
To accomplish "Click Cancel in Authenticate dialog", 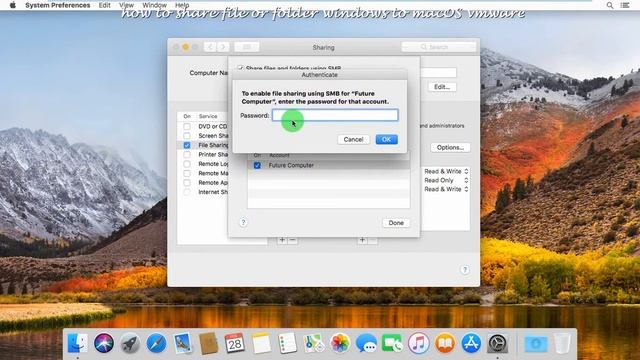I will [x=353, y=140].
